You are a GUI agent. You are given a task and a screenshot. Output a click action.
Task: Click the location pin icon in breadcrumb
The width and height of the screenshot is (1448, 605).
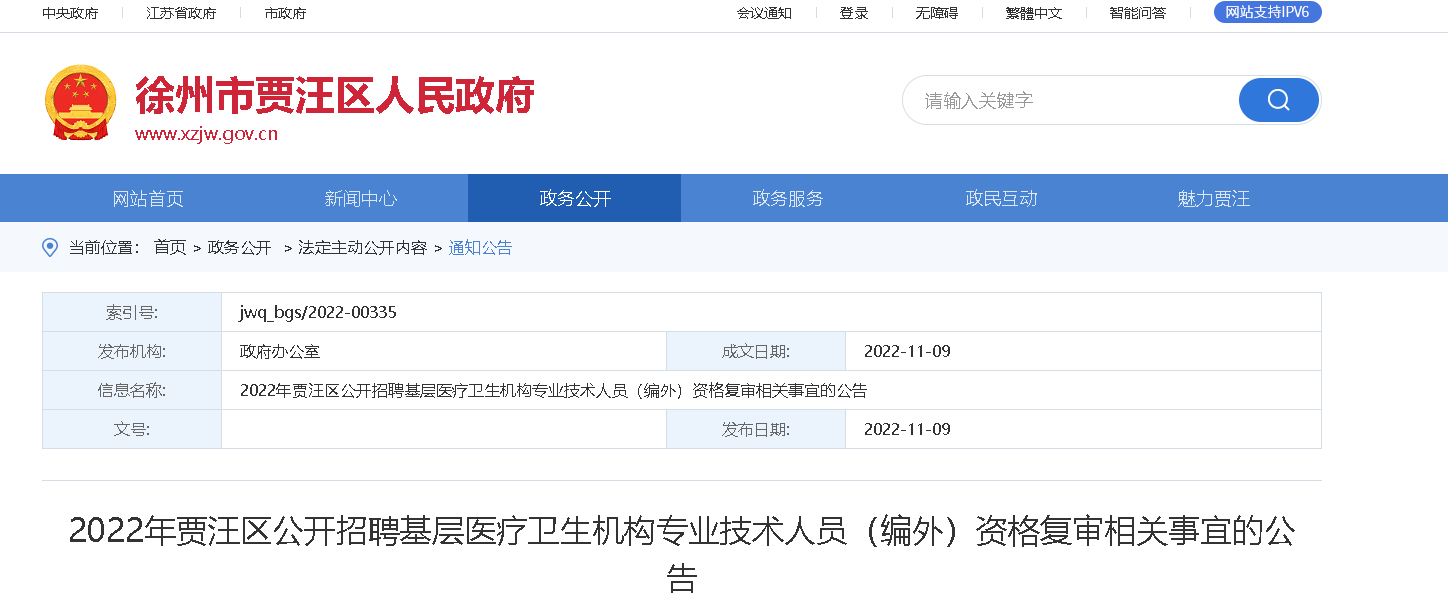click(50, 247)
